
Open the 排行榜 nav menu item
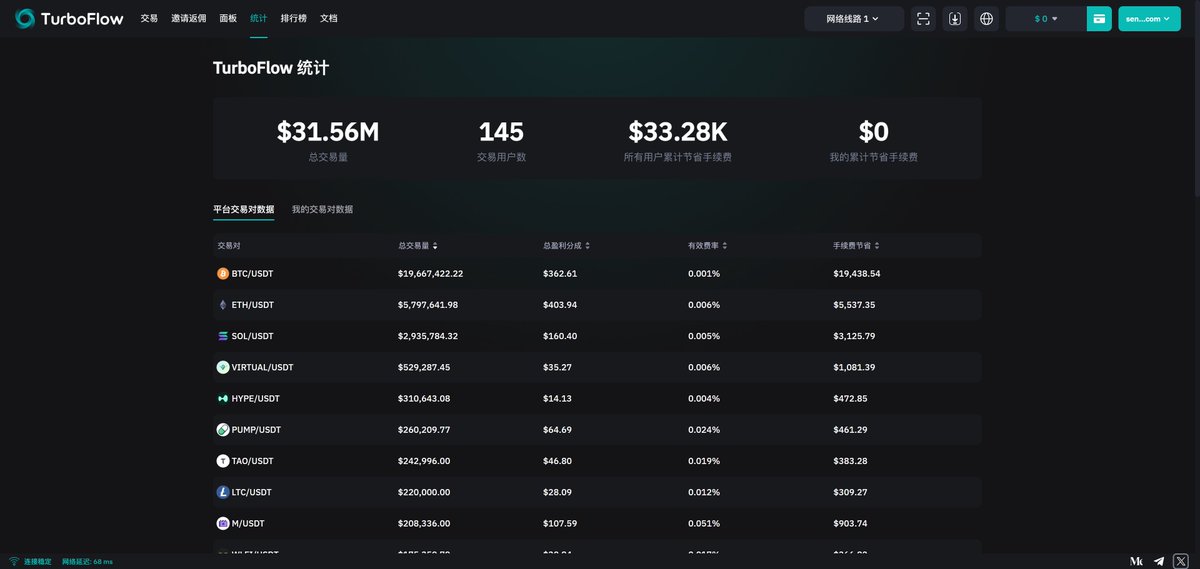click(x=294, y=19)
